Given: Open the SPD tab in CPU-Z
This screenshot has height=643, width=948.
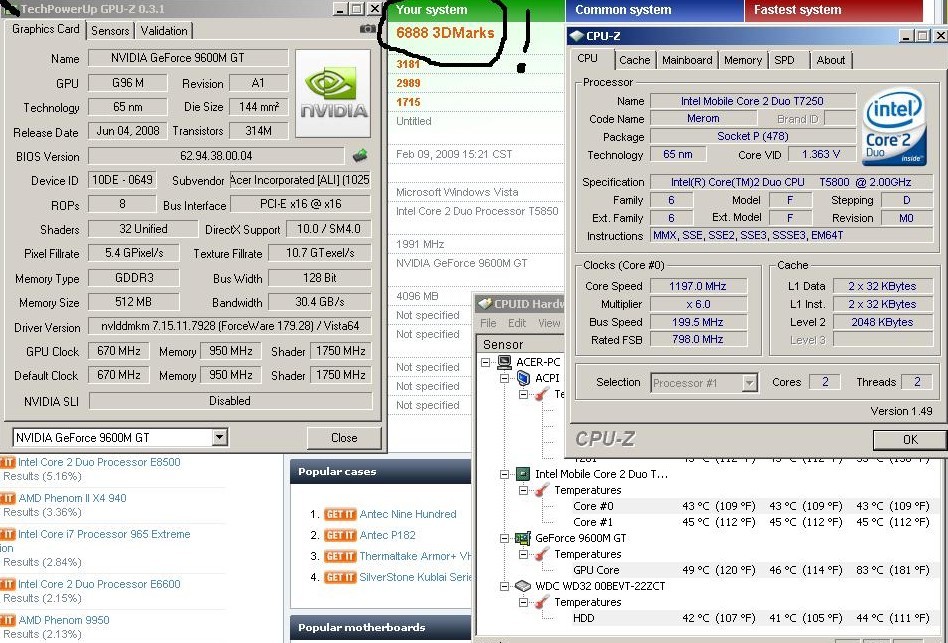Looking at the screenshot, I should 784,60.
